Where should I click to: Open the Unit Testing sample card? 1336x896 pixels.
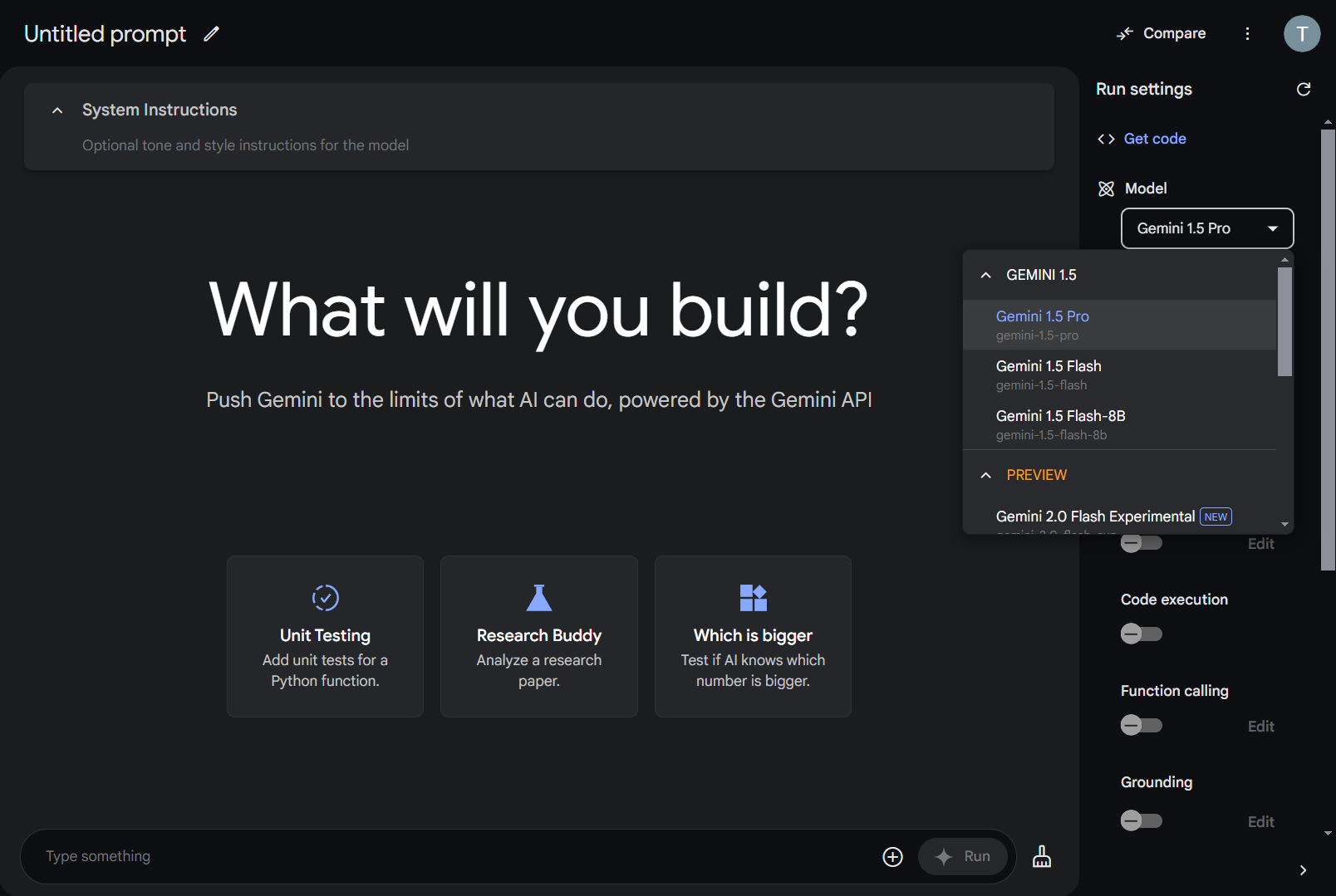click(x=325, y=636)
